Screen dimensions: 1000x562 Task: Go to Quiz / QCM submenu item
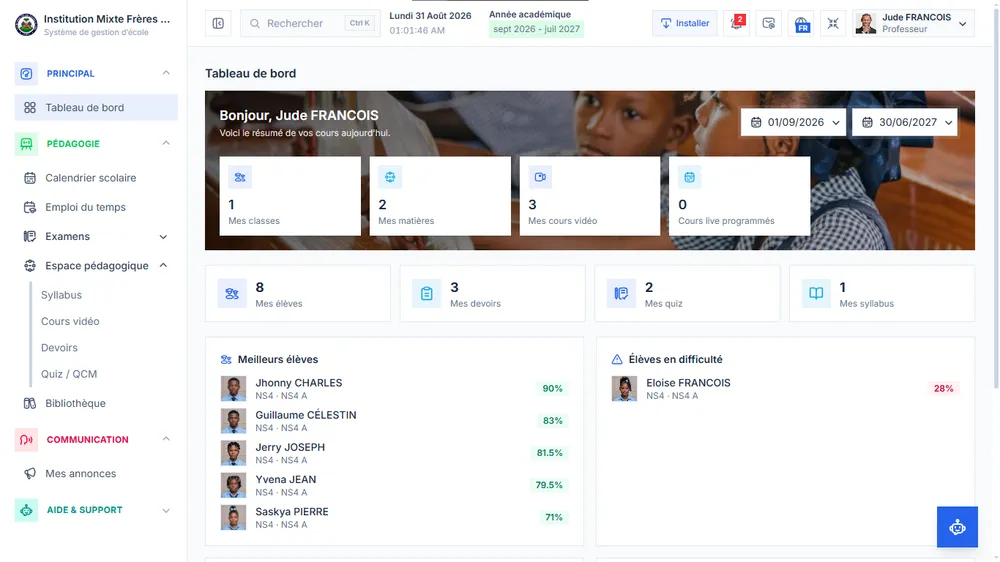(69, 374)
